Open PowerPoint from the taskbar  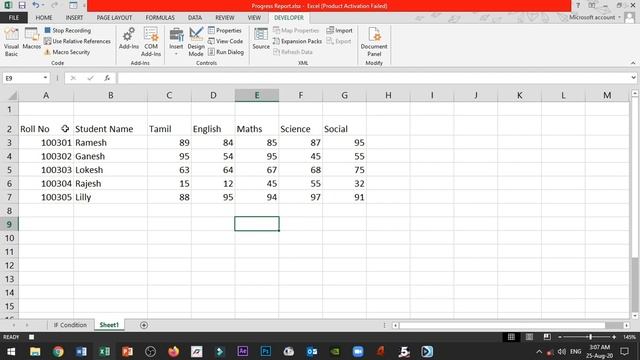pyautogui.click(x=127, y=351)
